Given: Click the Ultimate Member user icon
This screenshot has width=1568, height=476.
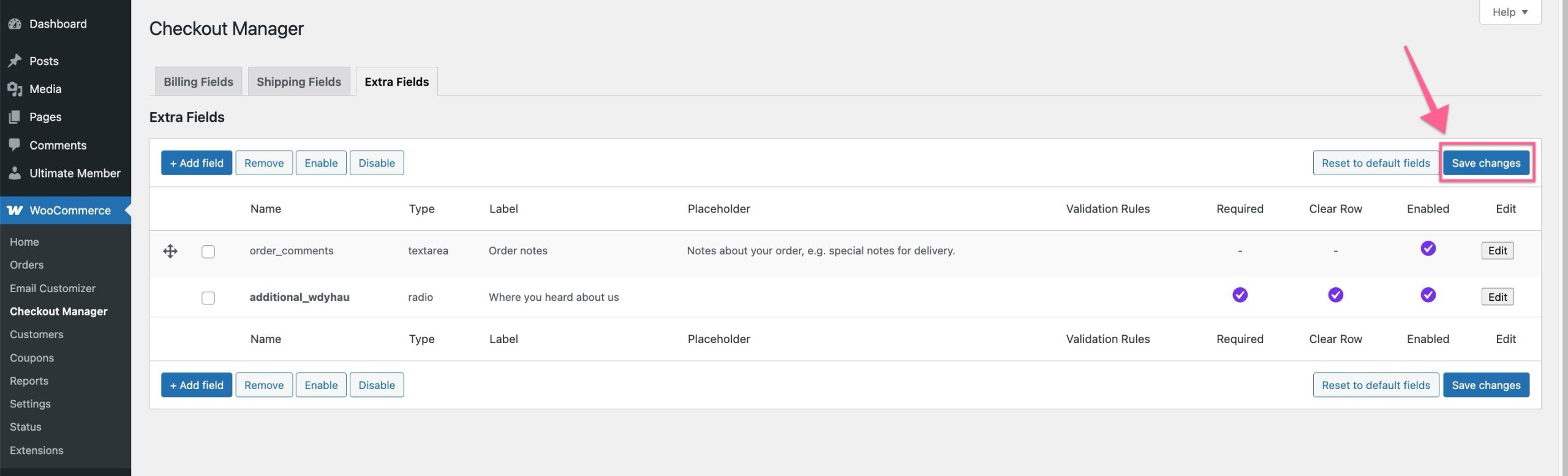Looking at the screenshot, I should tap(15, 173).
